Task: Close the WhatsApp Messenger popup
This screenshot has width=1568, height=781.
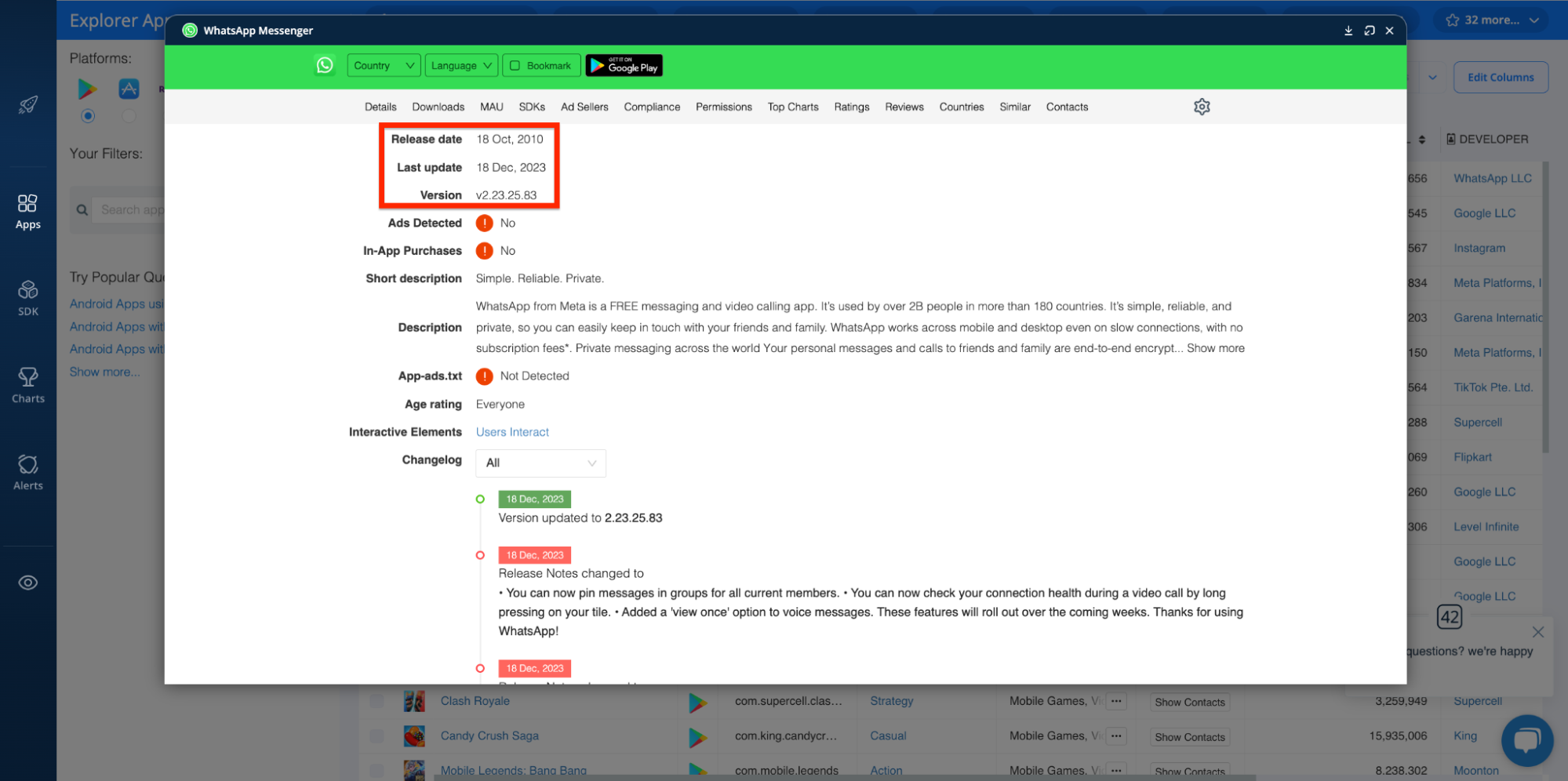Action: (x=1389, y=31)
